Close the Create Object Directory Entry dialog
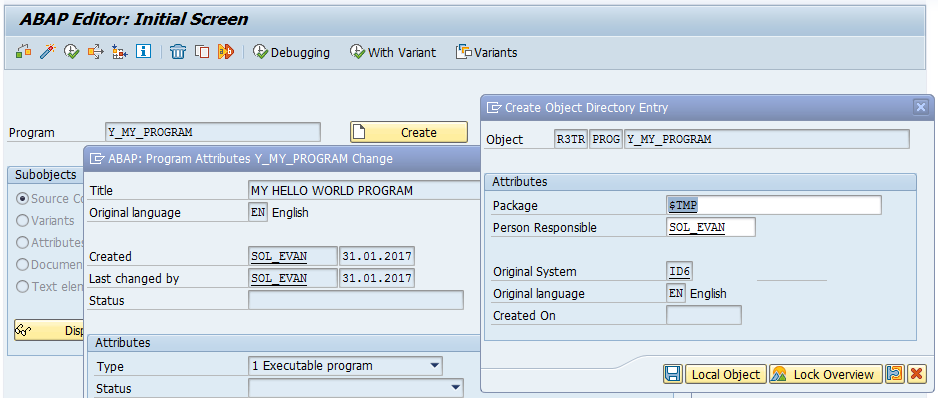 point(921,107)
